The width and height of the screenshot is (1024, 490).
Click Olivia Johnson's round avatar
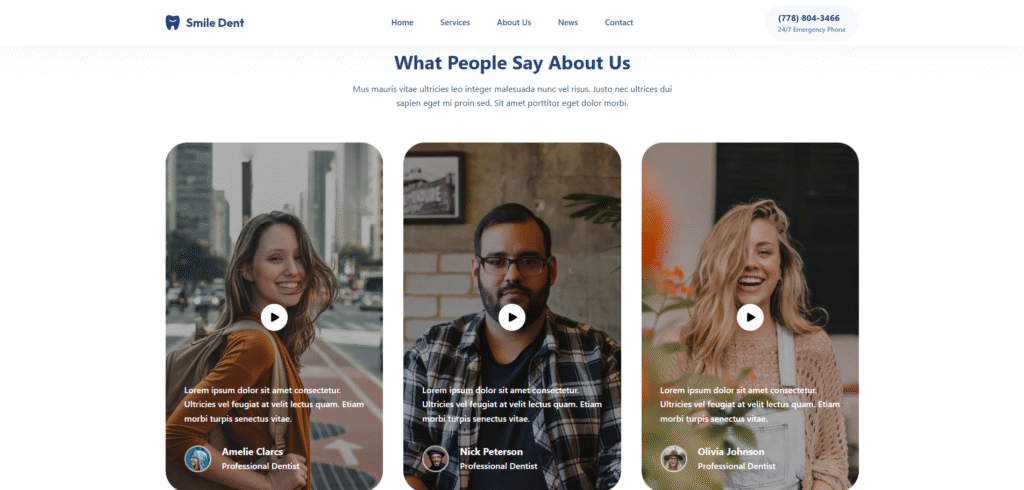(x=673, y=459)
